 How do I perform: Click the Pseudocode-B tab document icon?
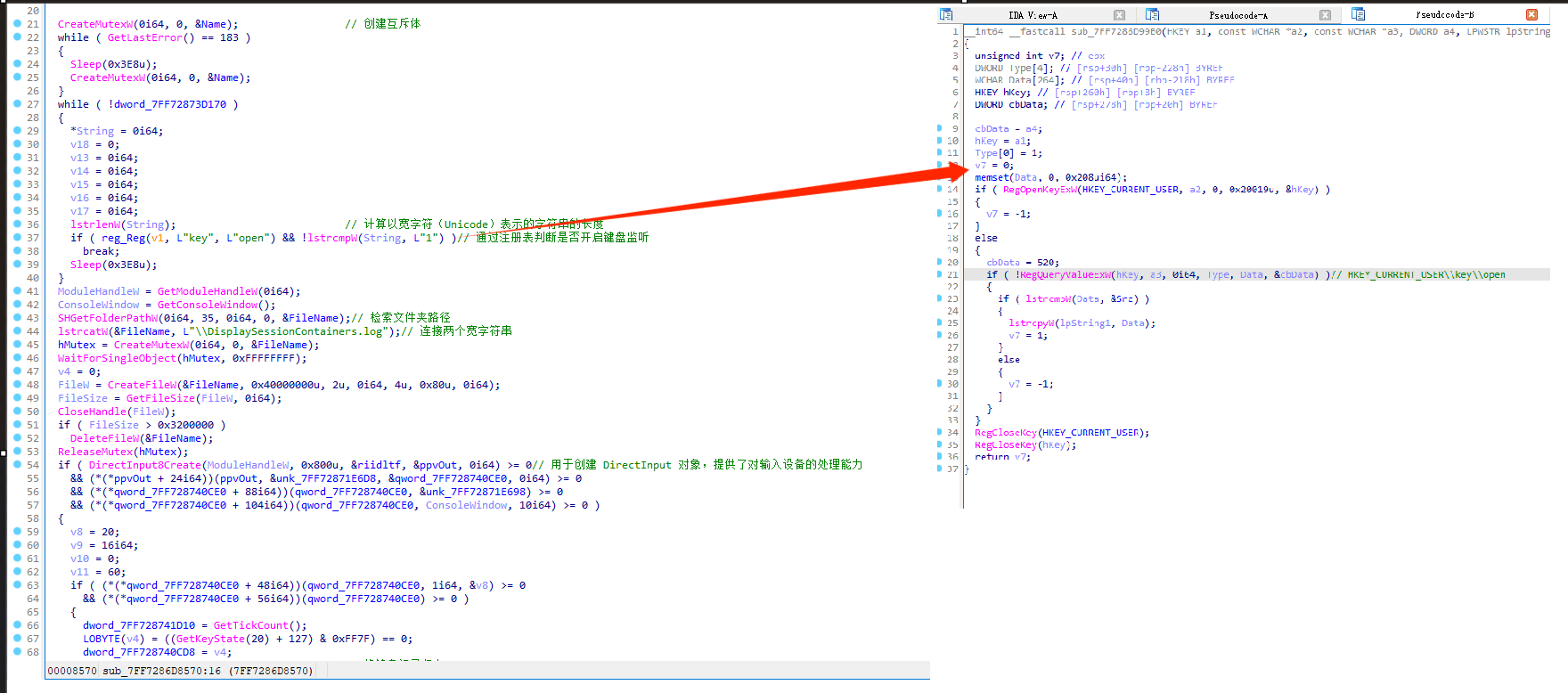(x=1358, y=14)
